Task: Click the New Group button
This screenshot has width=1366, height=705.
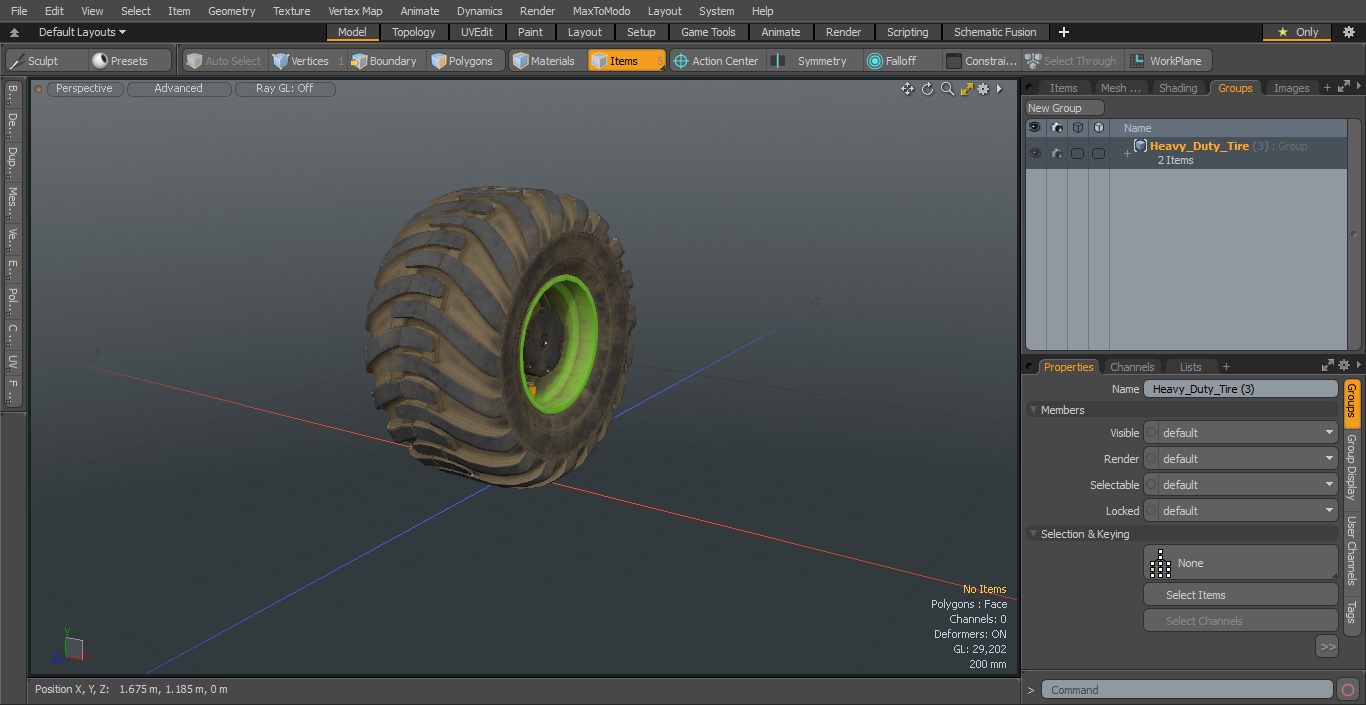Action: [1064, 108]
